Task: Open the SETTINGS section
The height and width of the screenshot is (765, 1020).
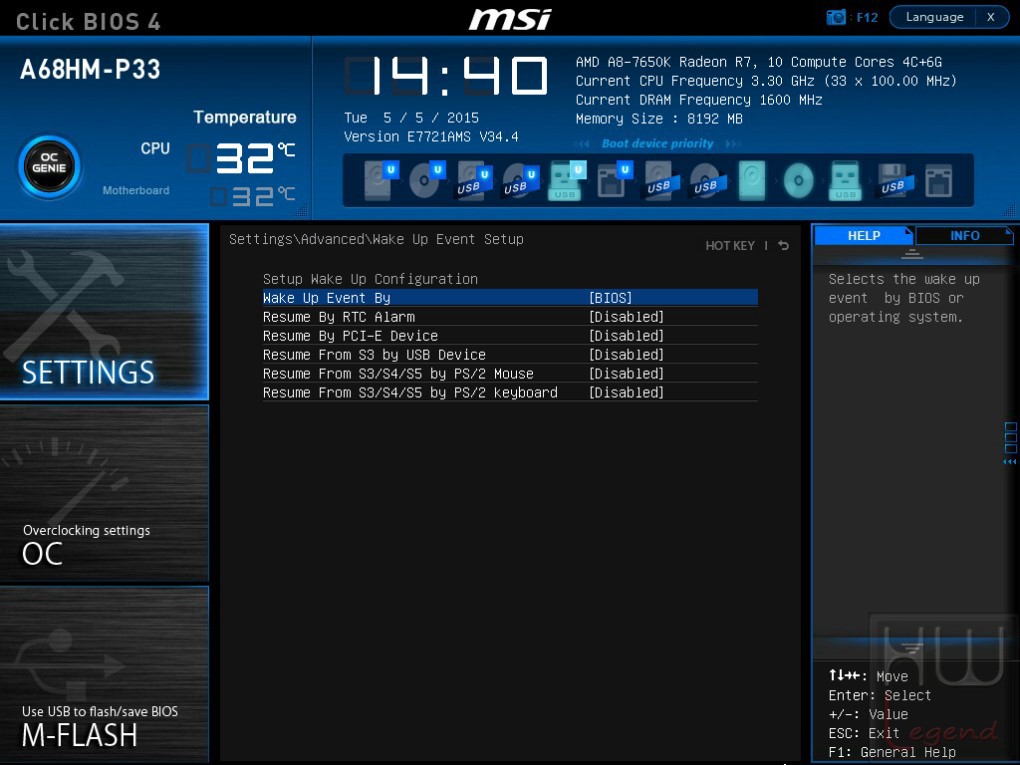Action: 104,312
